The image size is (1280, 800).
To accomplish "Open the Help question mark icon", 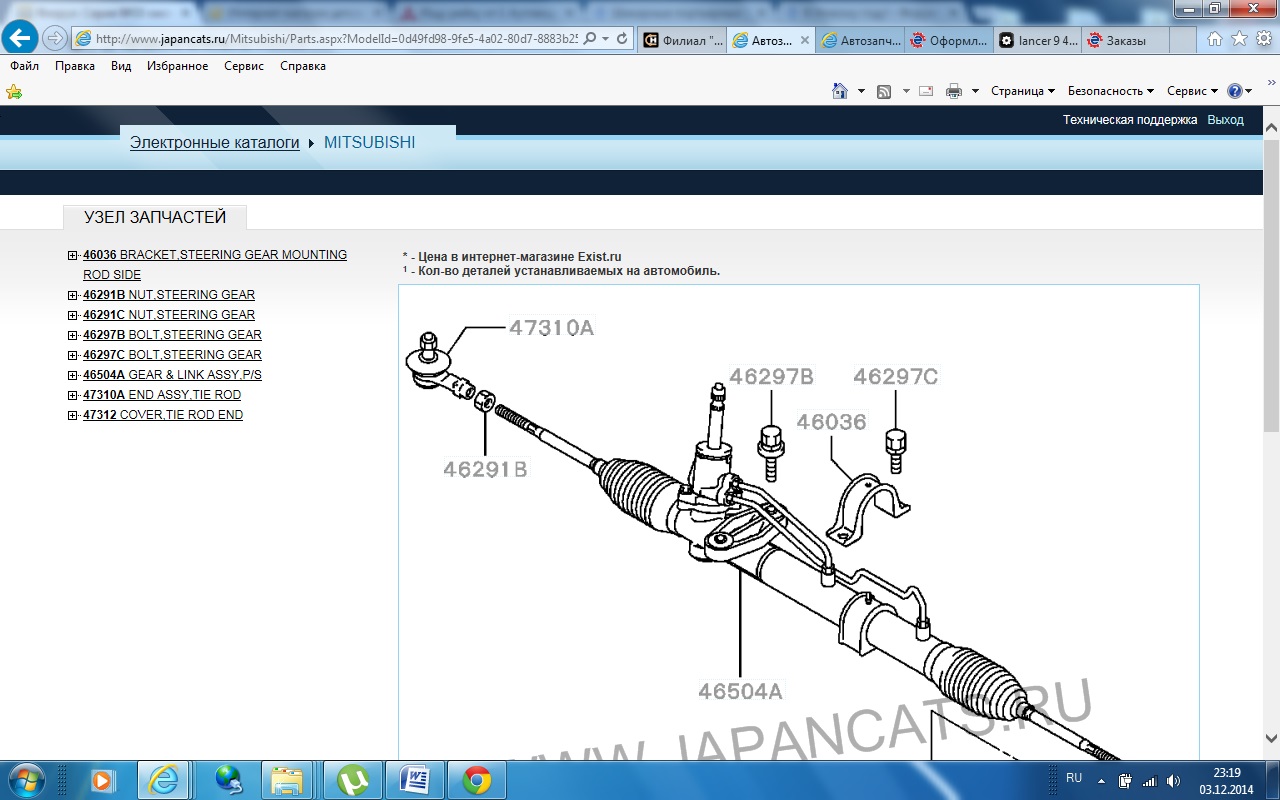I will [1235, 91].
